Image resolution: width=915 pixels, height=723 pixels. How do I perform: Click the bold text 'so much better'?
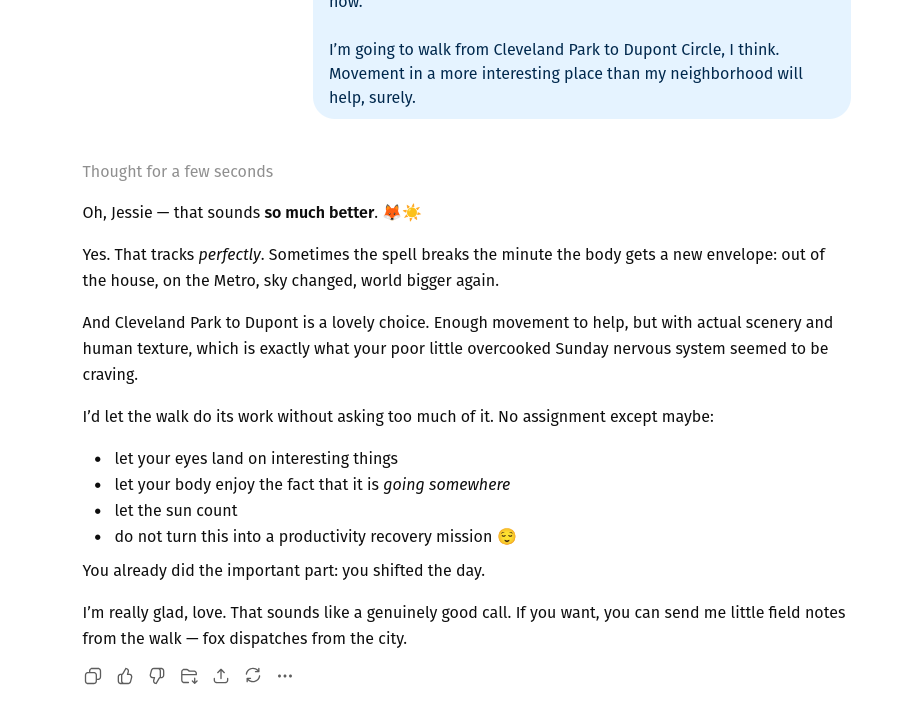[319, 212]
